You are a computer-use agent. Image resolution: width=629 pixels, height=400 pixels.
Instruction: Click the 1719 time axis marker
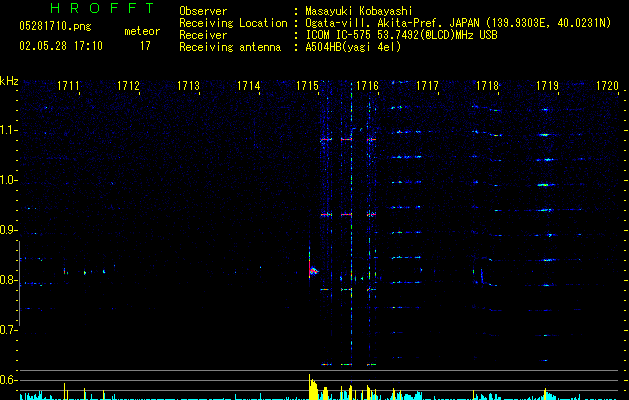(548, 86)
